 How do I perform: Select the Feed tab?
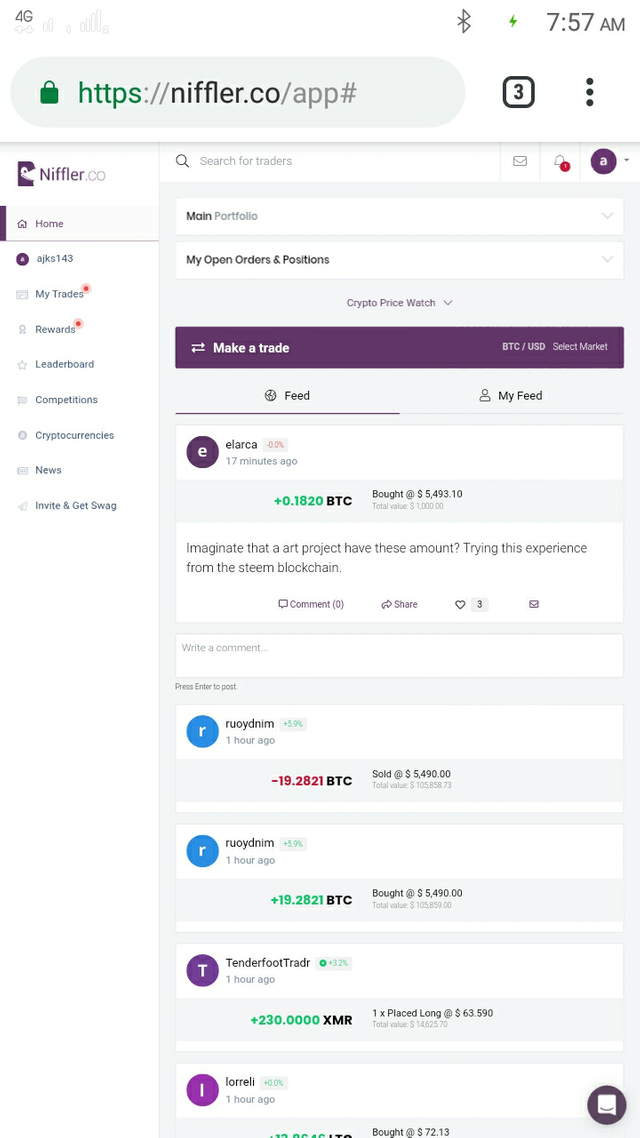[287, 396]
